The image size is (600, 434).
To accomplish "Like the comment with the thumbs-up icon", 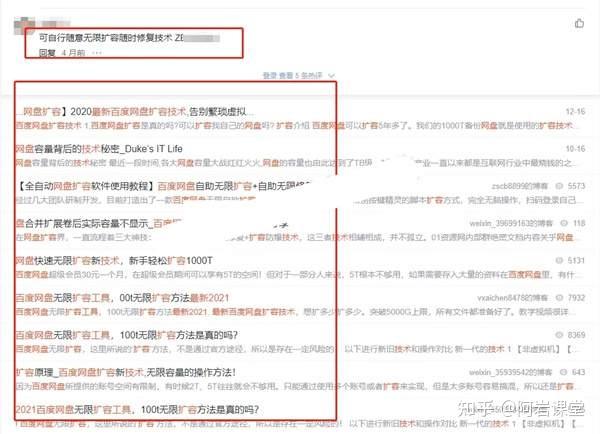I will (579, 24).
